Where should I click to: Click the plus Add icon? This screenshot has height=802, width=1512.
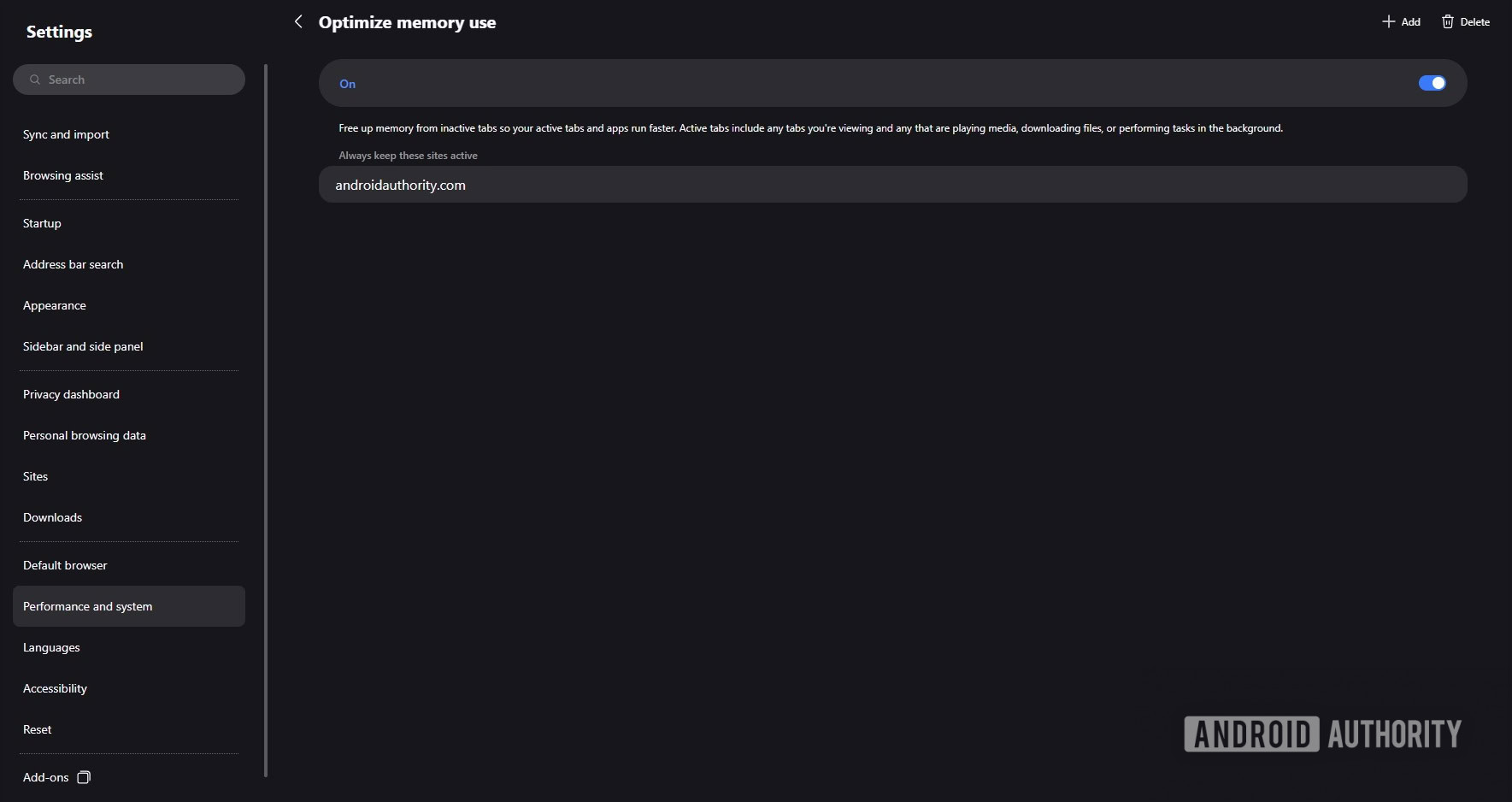pyautogui.click(x=1388, y=21)
